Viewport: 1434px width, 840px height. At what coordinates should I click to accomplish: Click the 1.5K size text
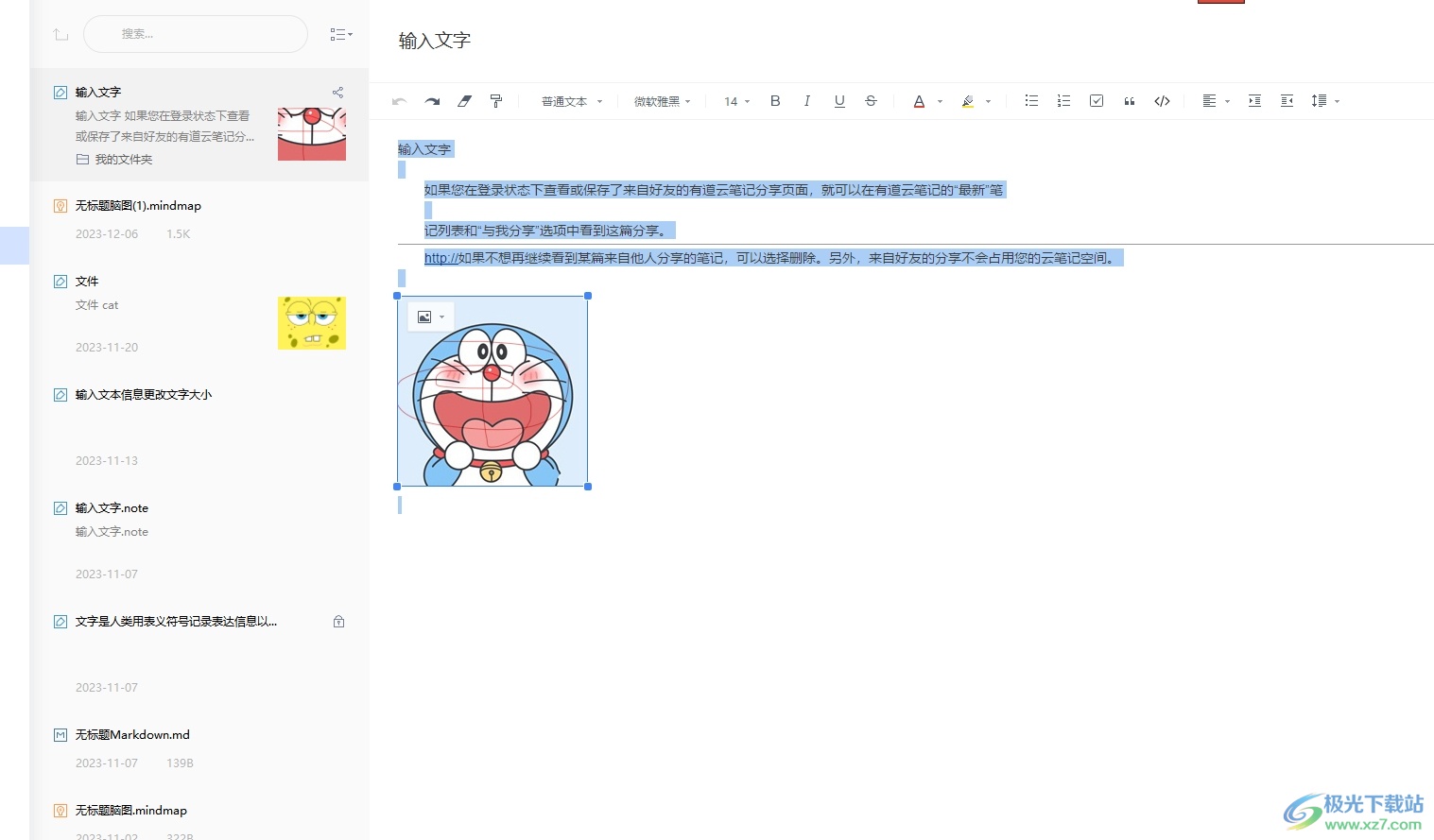pos(179,234)
